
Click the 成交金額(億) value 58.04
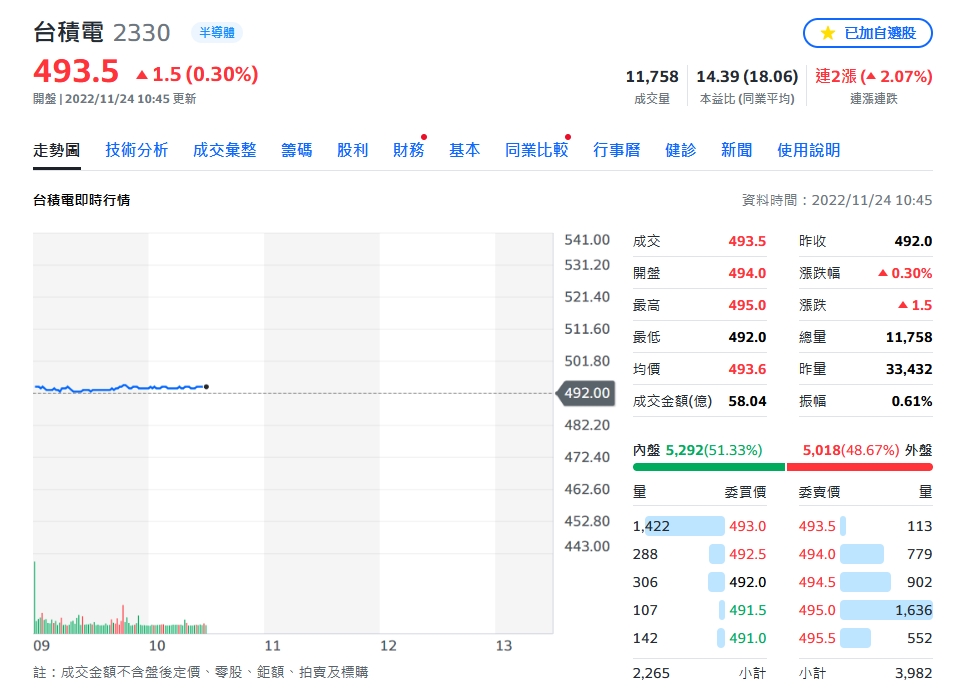click(x=747, y=401)
